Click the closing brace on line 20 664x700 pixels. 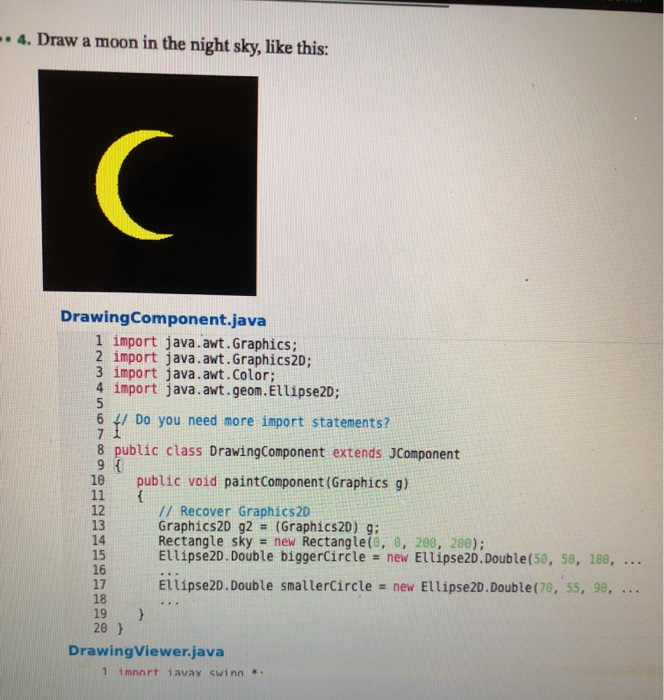pyautogui.click(x=120, y=629)
